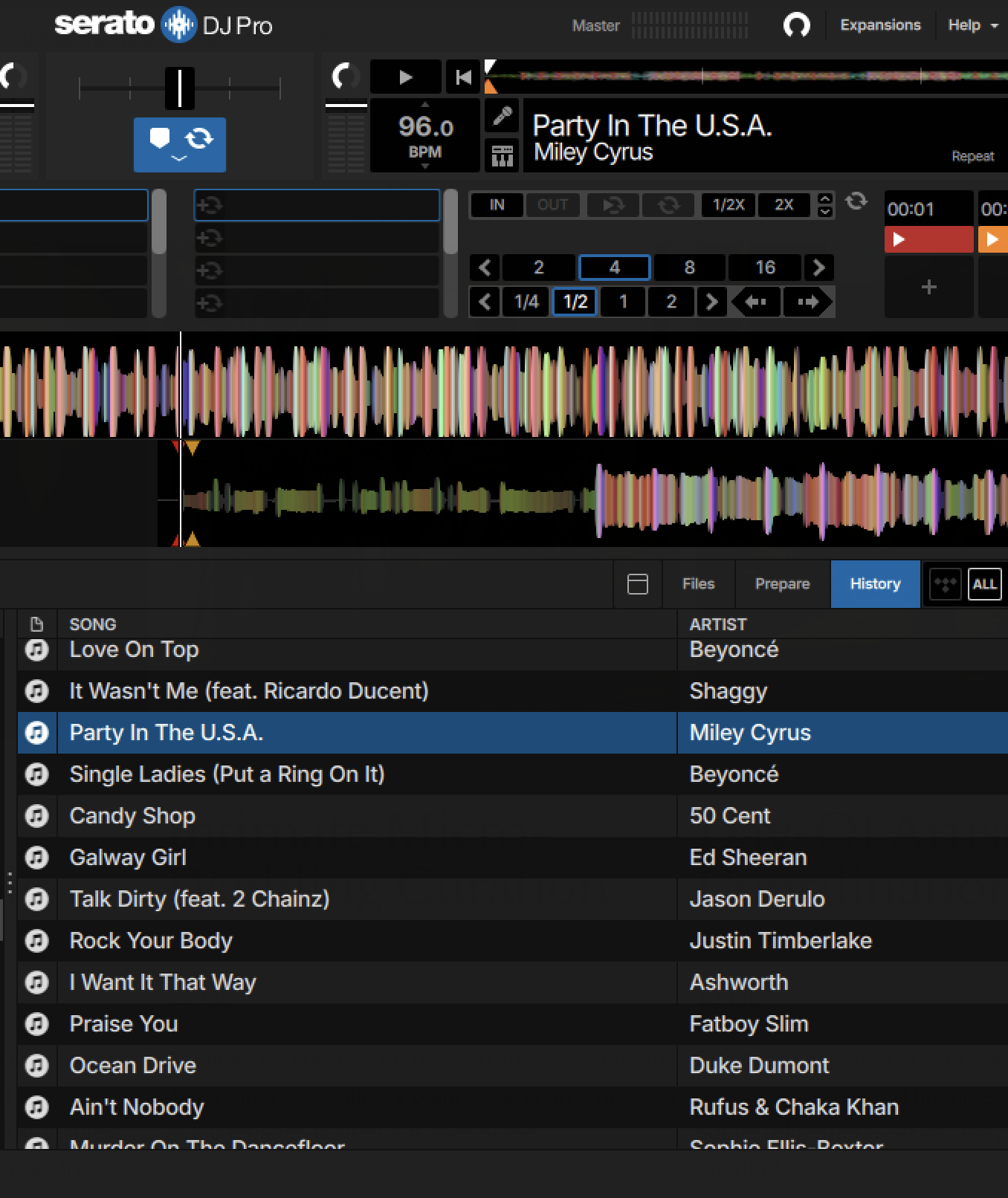This screenshot has width=1008, height=1198.
Task: Beat jump forward with right arrow
Action: pos(808,302)
